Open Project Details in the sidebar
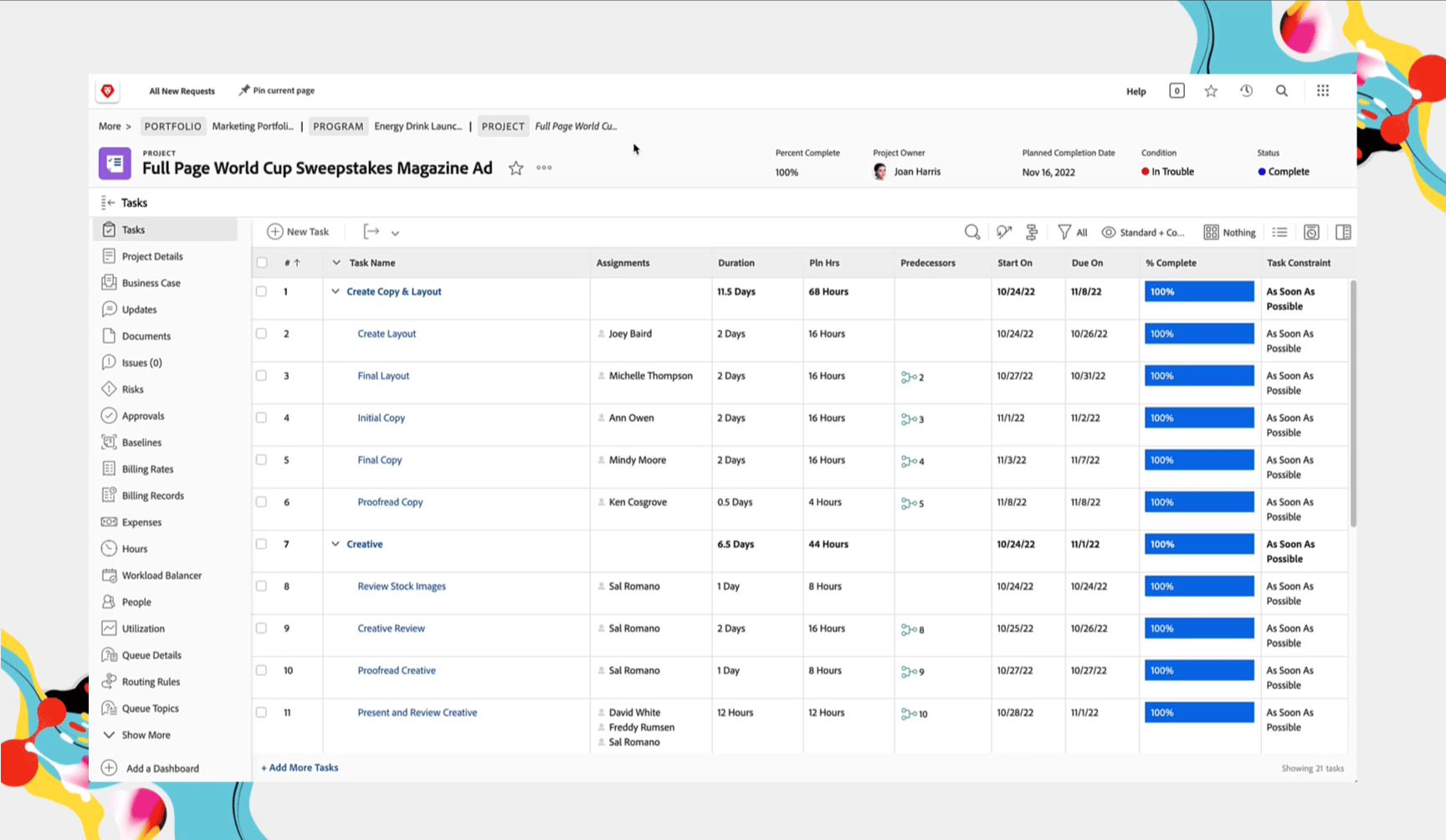1446x840 pixels. [x=151, y=256]
